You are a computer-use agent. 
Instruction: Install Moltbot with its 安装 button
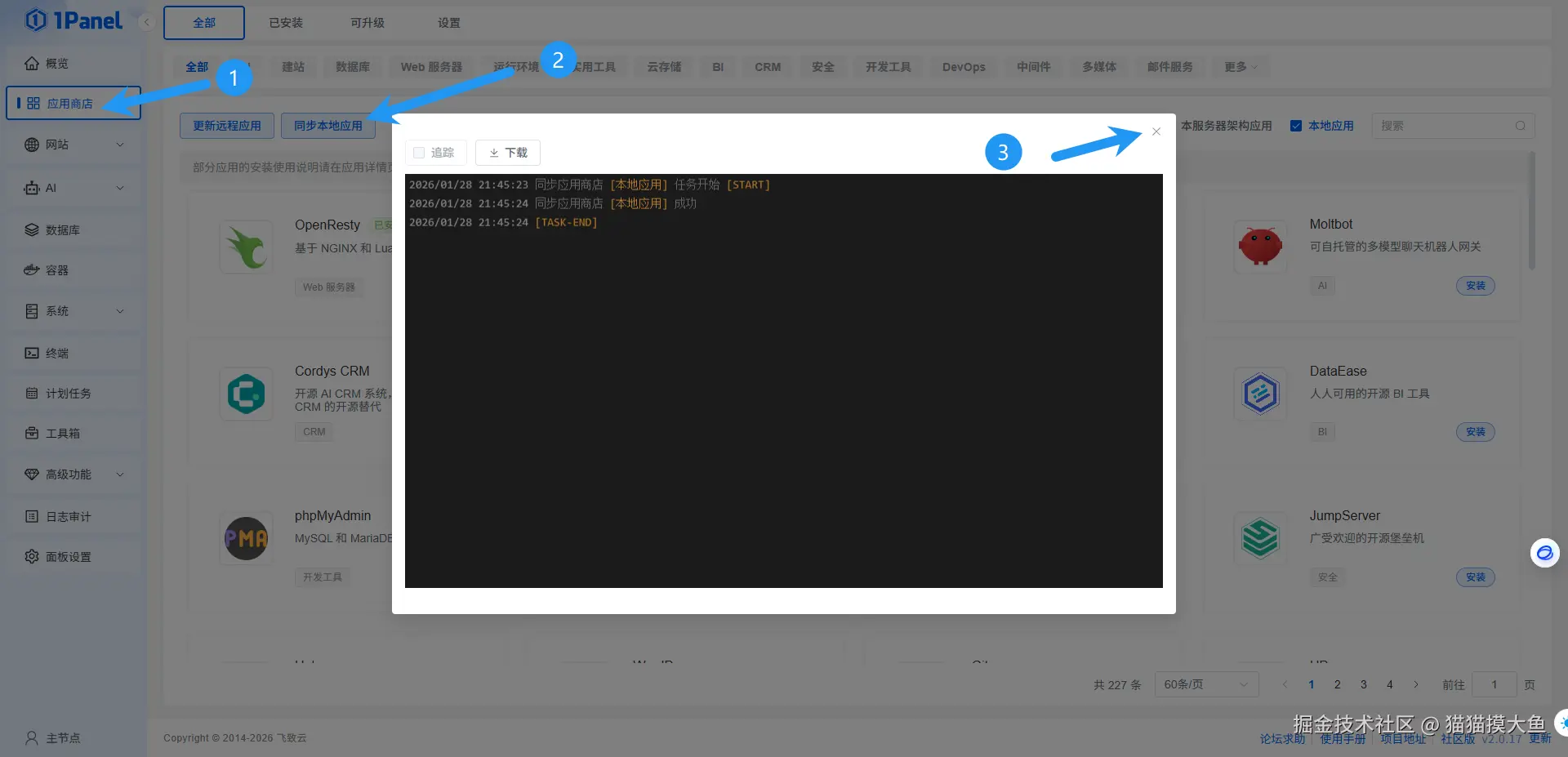point(1476,286)
